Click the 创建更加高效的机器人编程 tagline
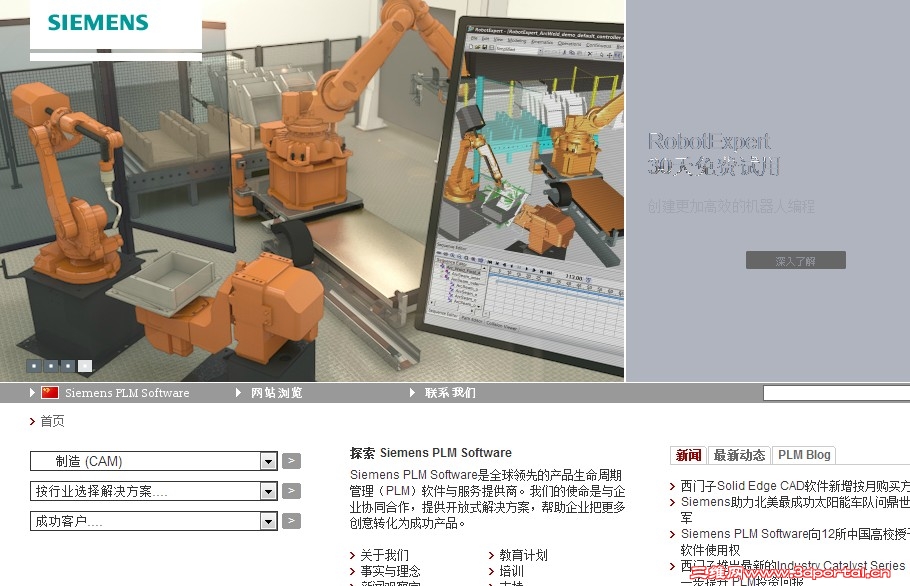The width and height of the screenshot is (910, 586). (731, 206)
